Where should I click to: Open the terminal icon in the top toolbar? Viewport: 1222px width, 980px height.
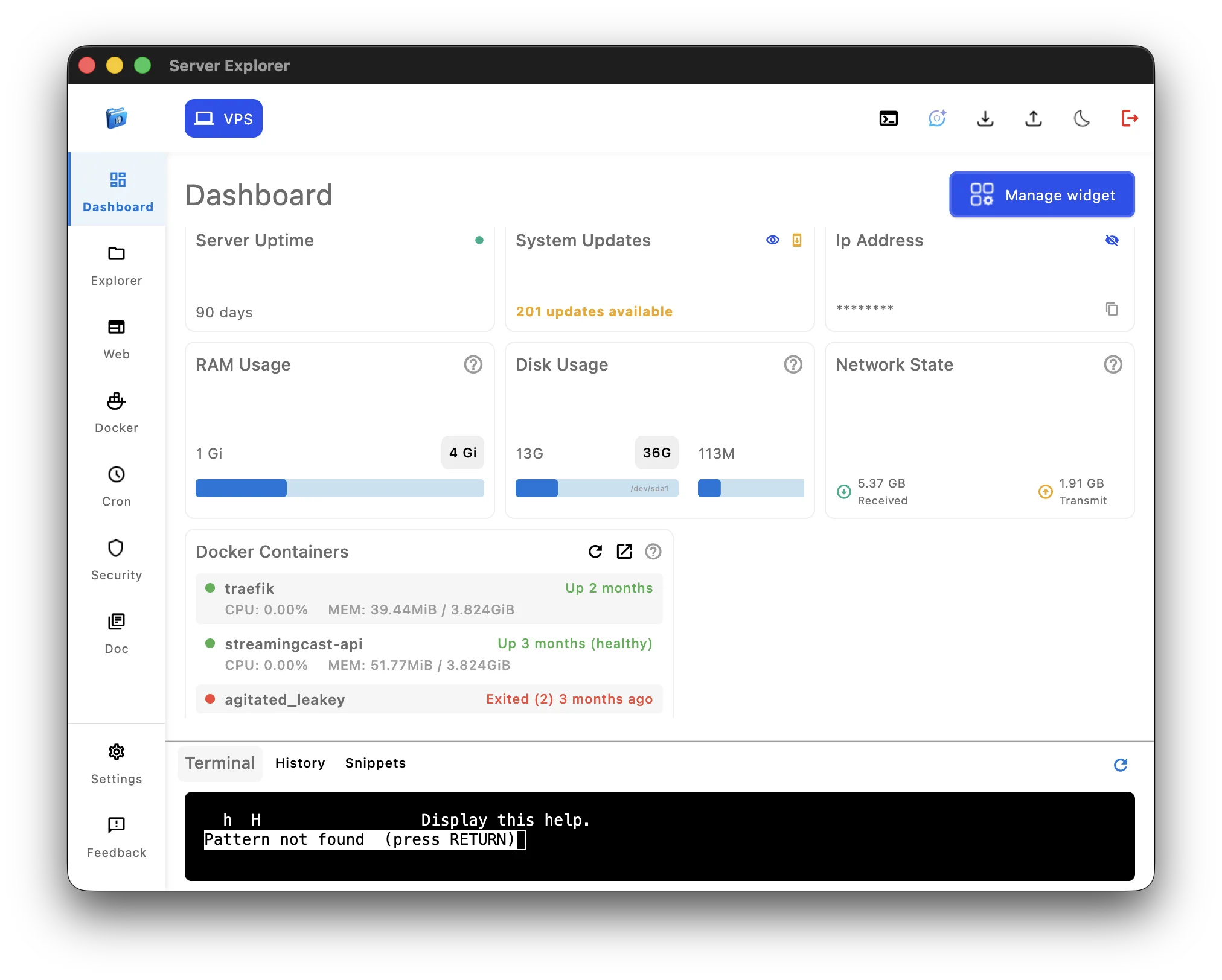point(888,118)
